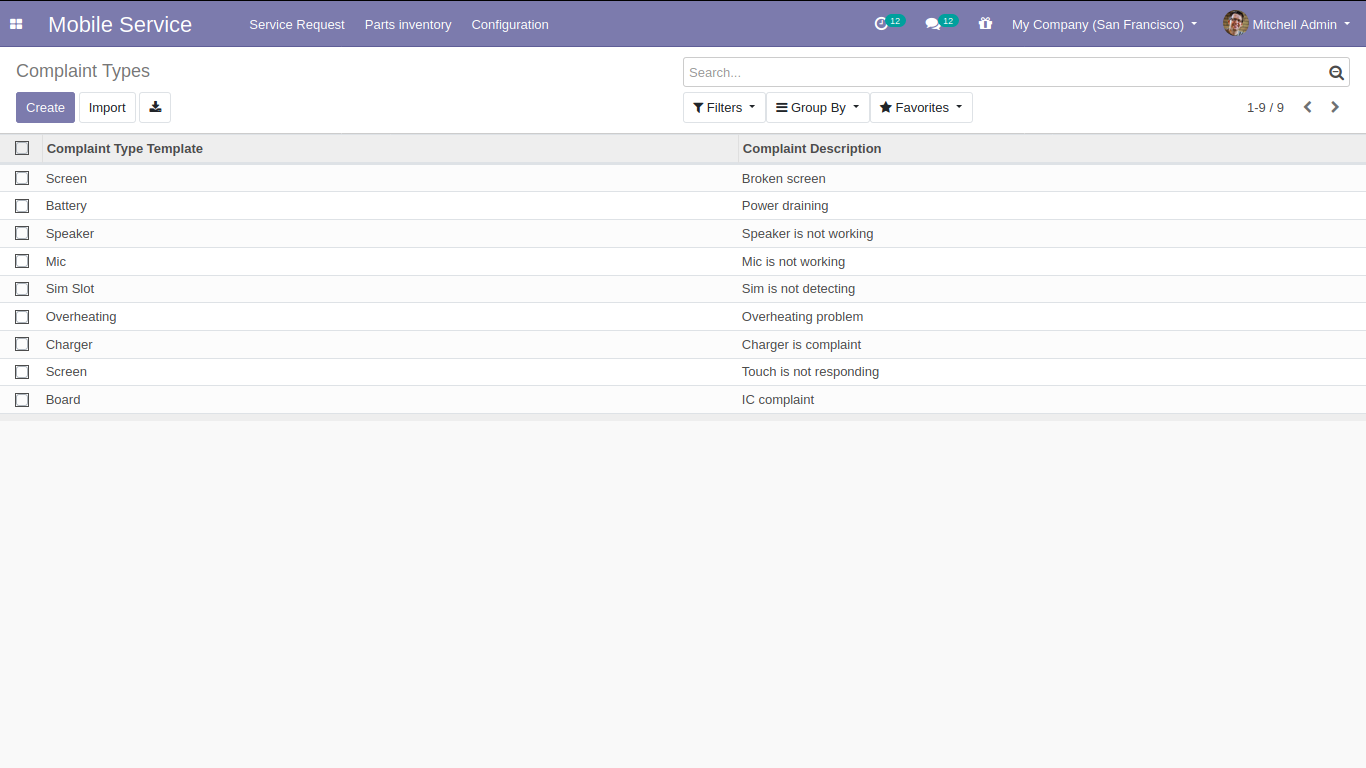This screenshot has height=768, width=1366.
Task: Focus the Search input field
Action: [x=1004, y=72]
